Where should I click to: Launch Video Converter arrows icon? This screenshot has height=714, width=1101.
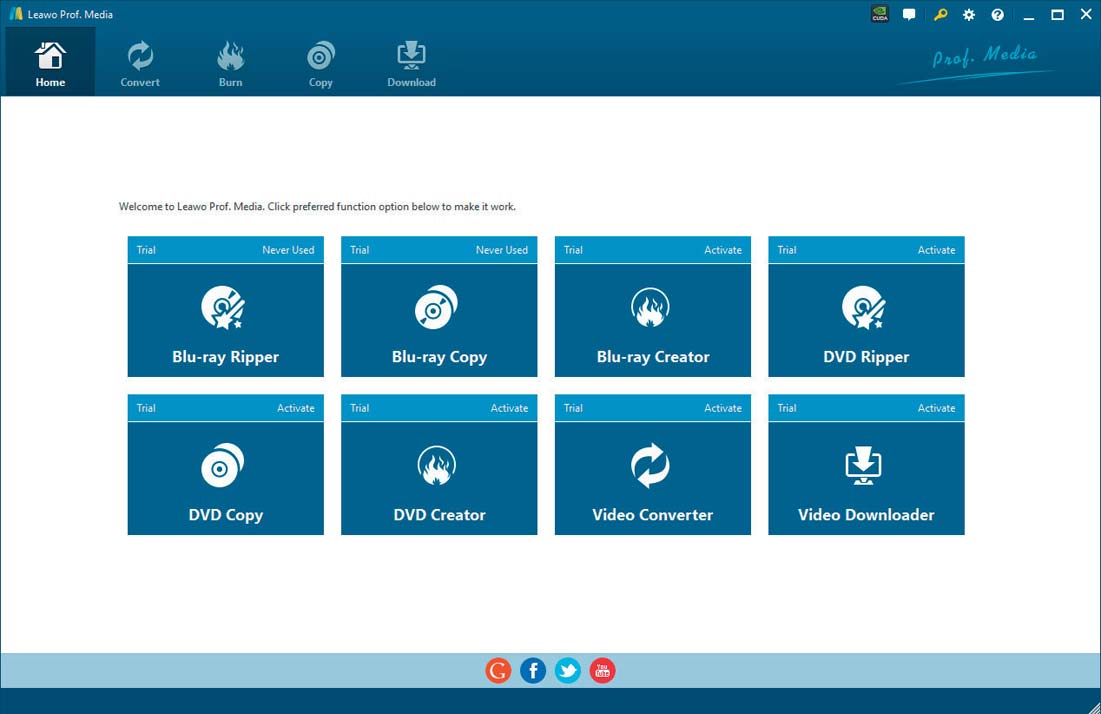[x=650, y=465]
